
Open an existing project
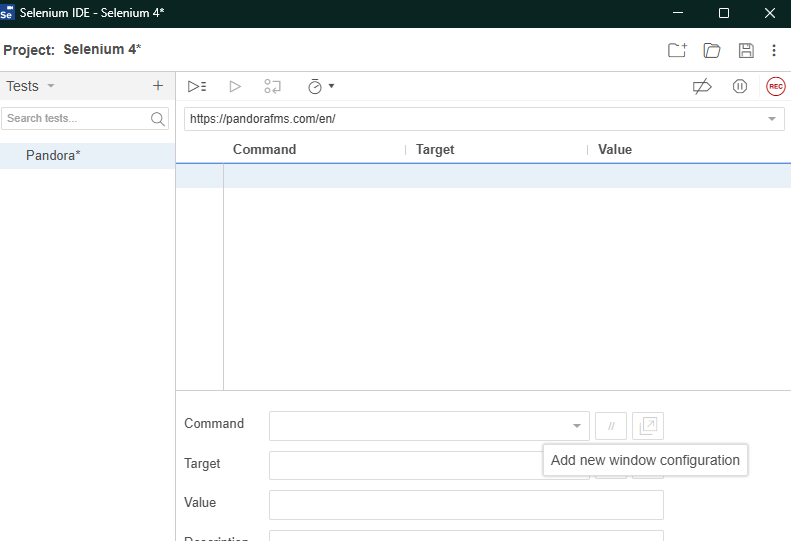point(712,50)
